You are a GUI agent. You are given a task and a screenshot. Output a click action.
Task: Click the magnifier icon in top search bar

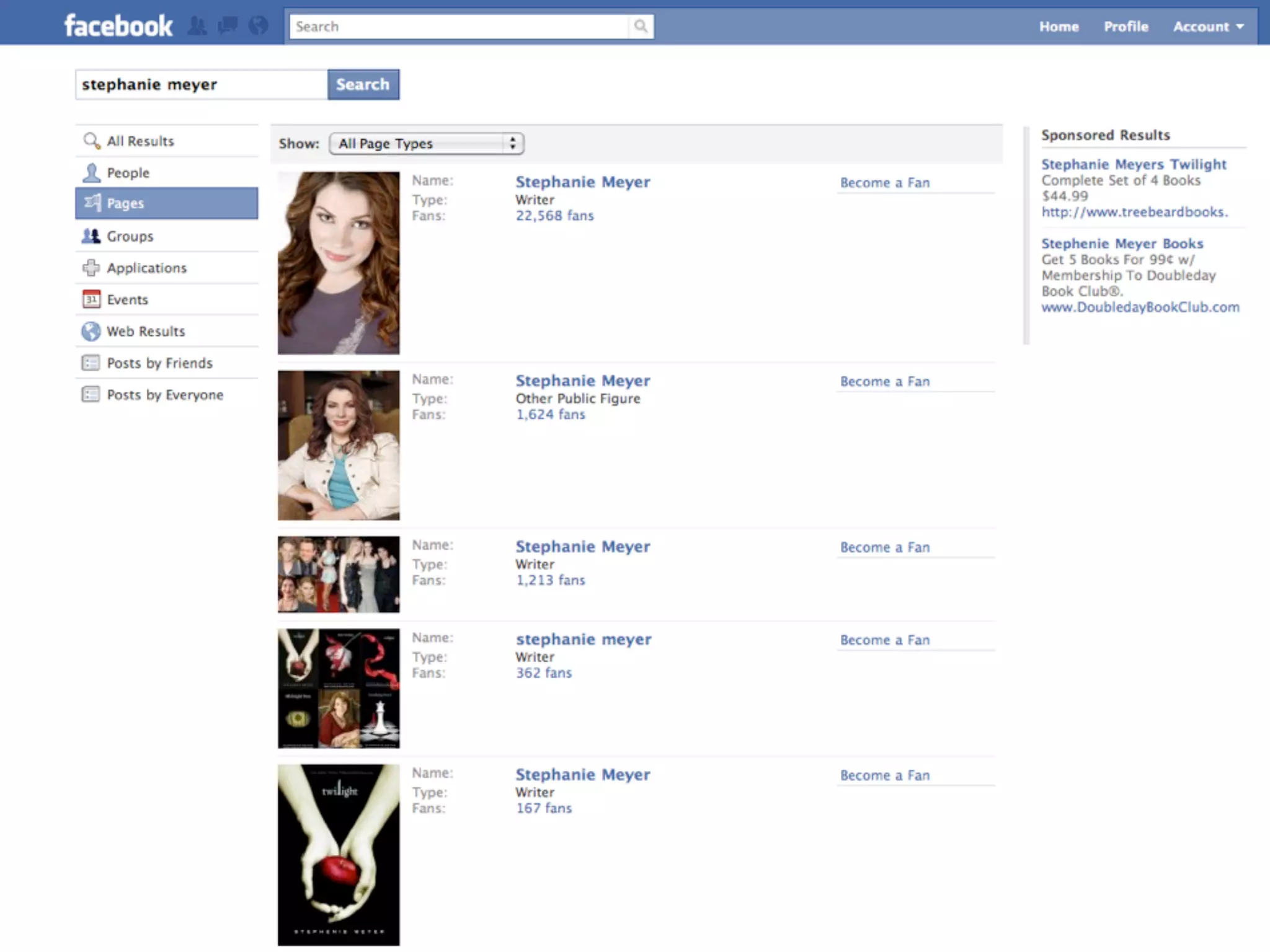click(x=641, y=27)
